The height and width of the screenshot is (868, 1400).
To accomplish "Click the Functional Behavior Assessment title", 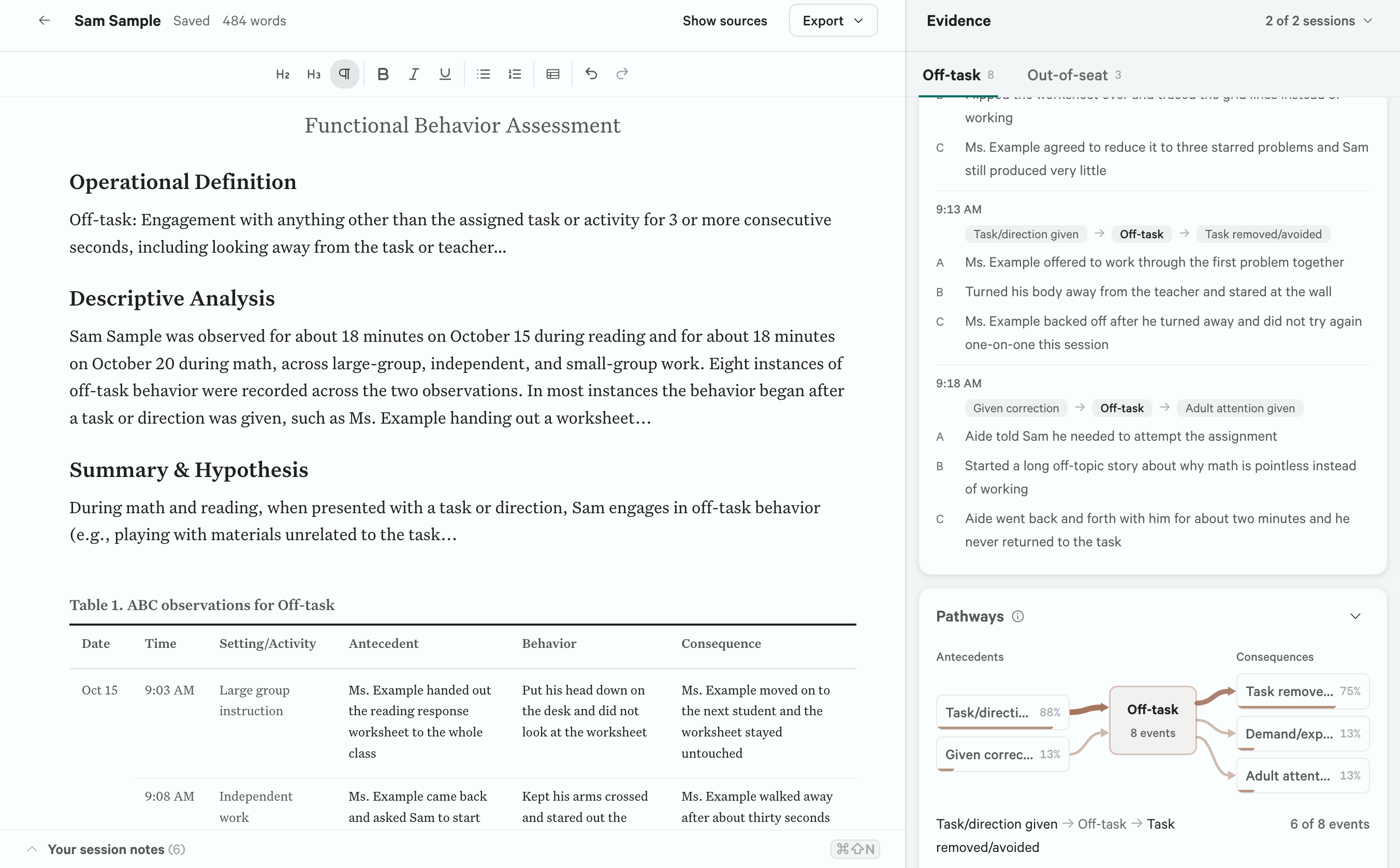I will (462, 125).
